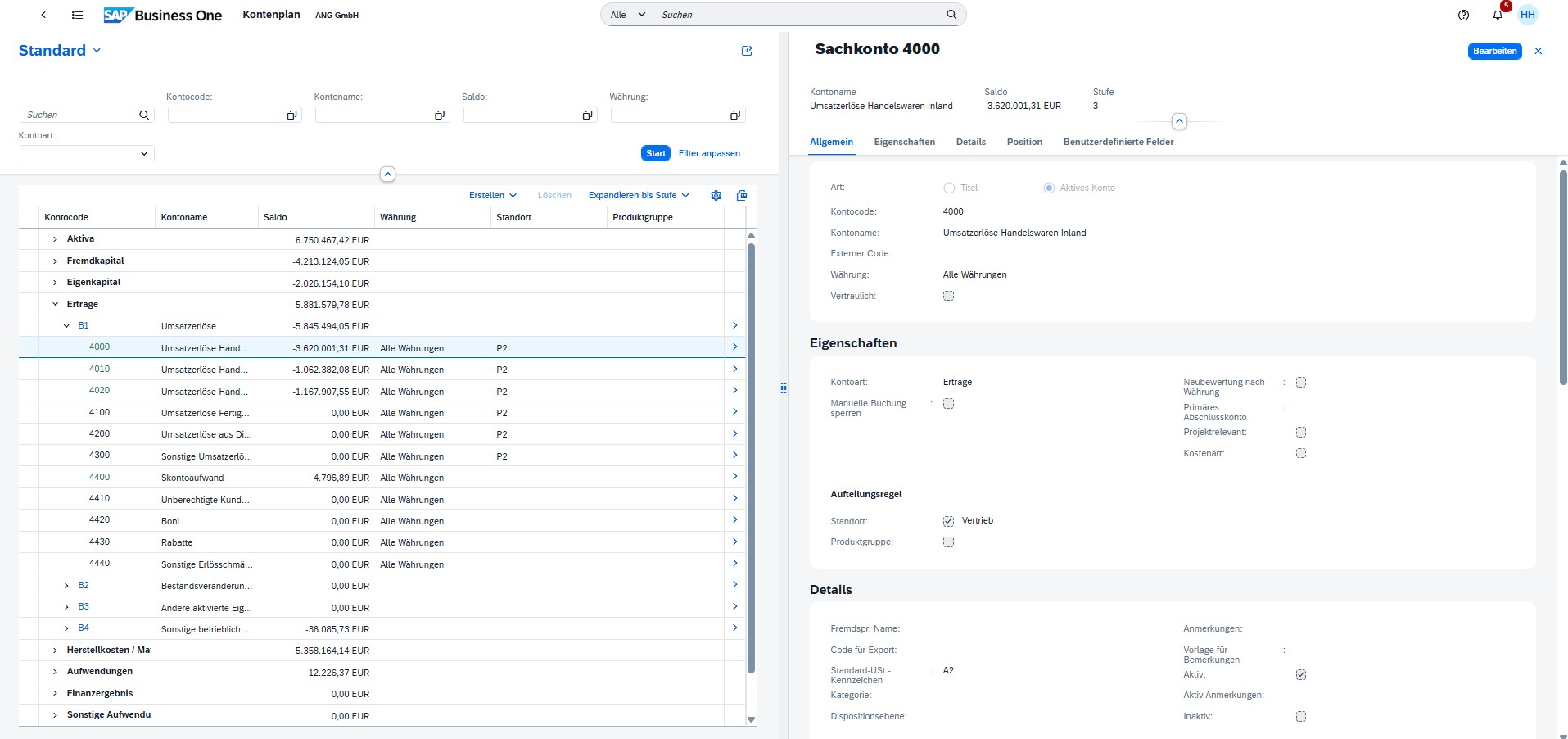Screen dimensions: 1568x739
Task: Open value help for the Kontocode filter field
Action: pyautogui.click(x=291, y=115)
